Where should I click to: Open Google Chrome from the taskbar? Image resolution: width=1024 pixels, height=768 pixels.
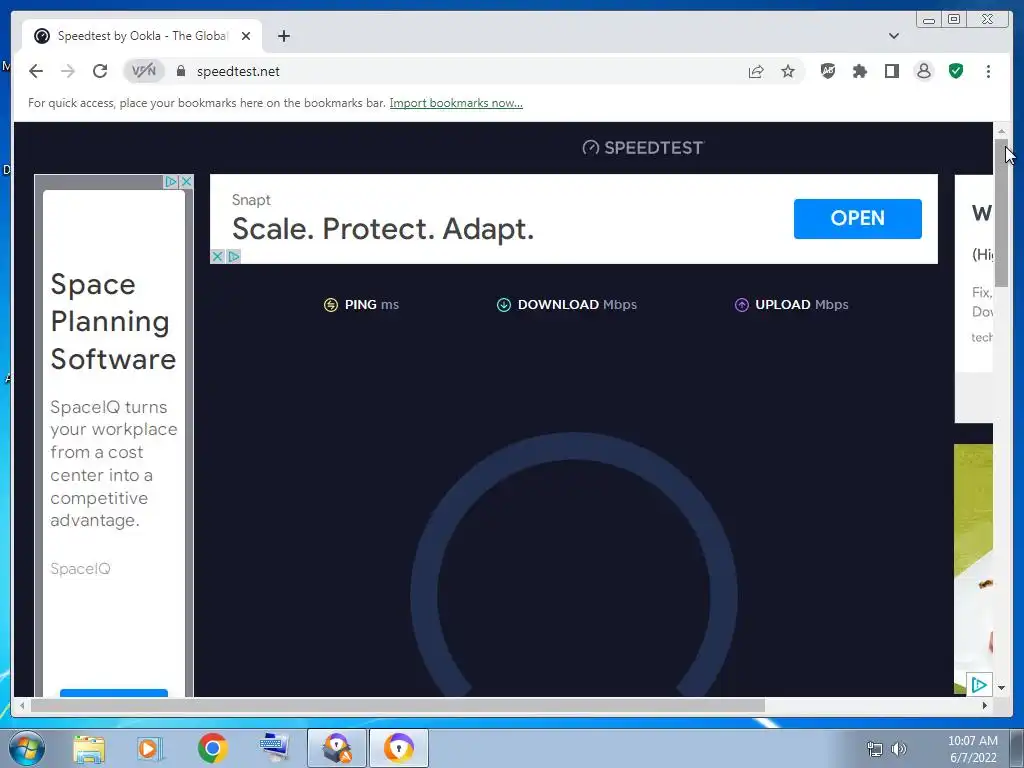point(212,748)
